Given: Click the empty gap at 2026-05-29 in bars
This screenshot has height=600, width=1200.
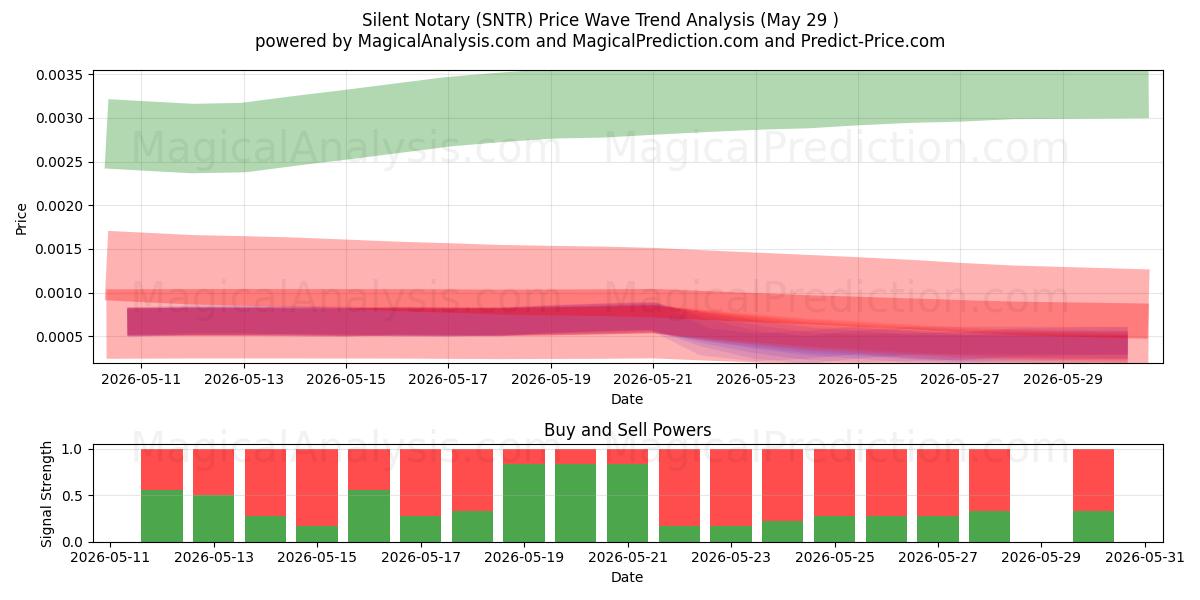Looking at the screenshot, I should click(x=1041, y=495).
